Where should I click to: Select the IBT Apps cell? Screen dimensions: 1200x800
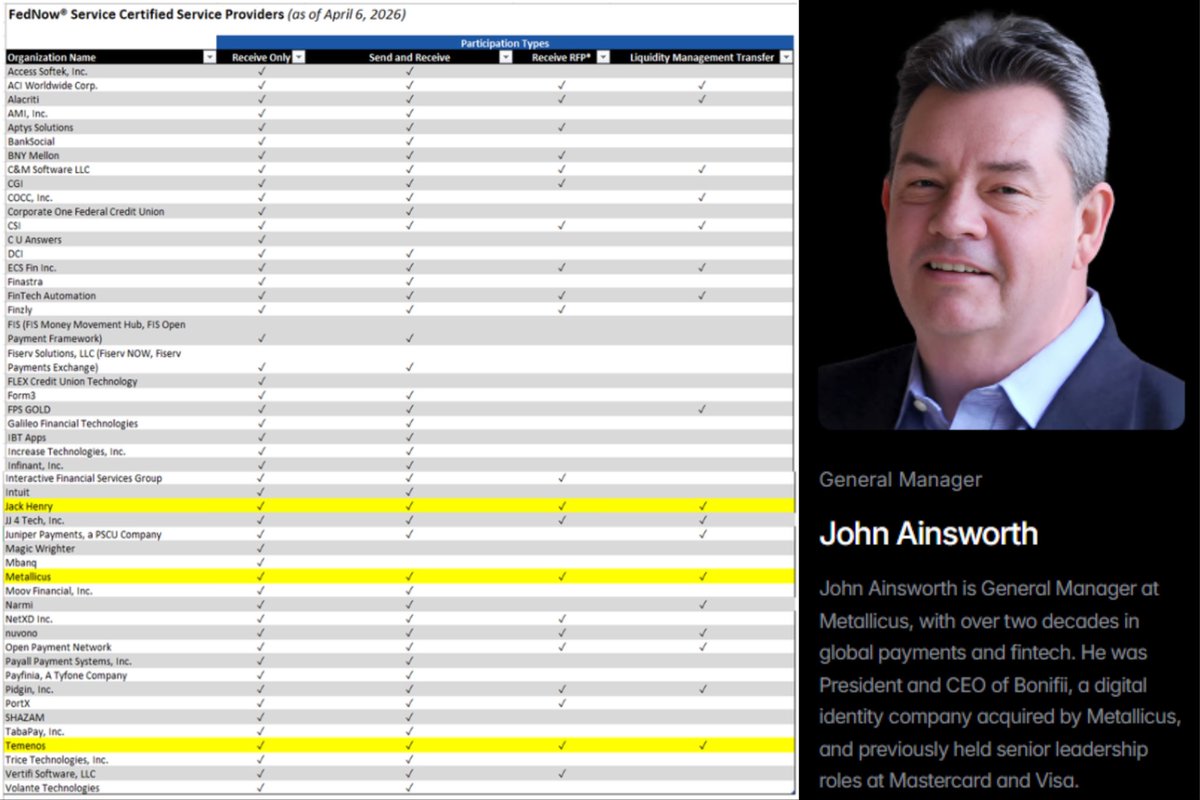pos(111,437)
